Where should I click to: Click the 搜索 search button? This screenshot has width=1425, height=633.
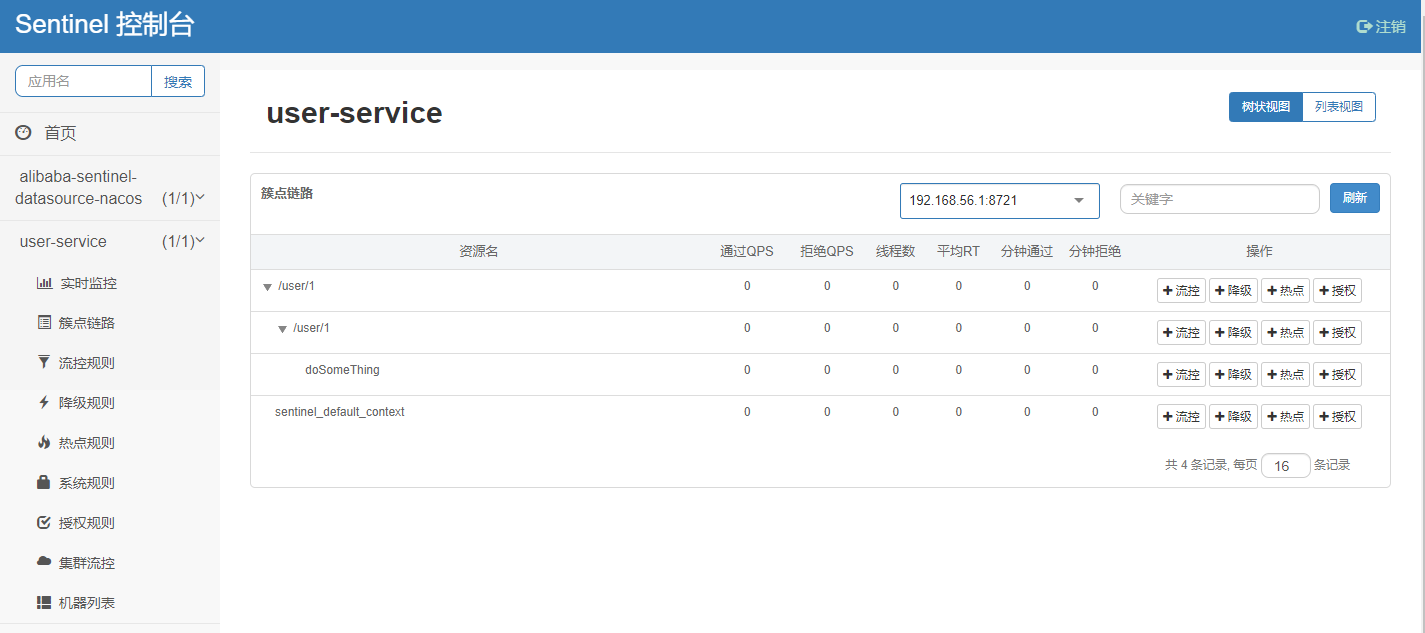tap(178, 81)
